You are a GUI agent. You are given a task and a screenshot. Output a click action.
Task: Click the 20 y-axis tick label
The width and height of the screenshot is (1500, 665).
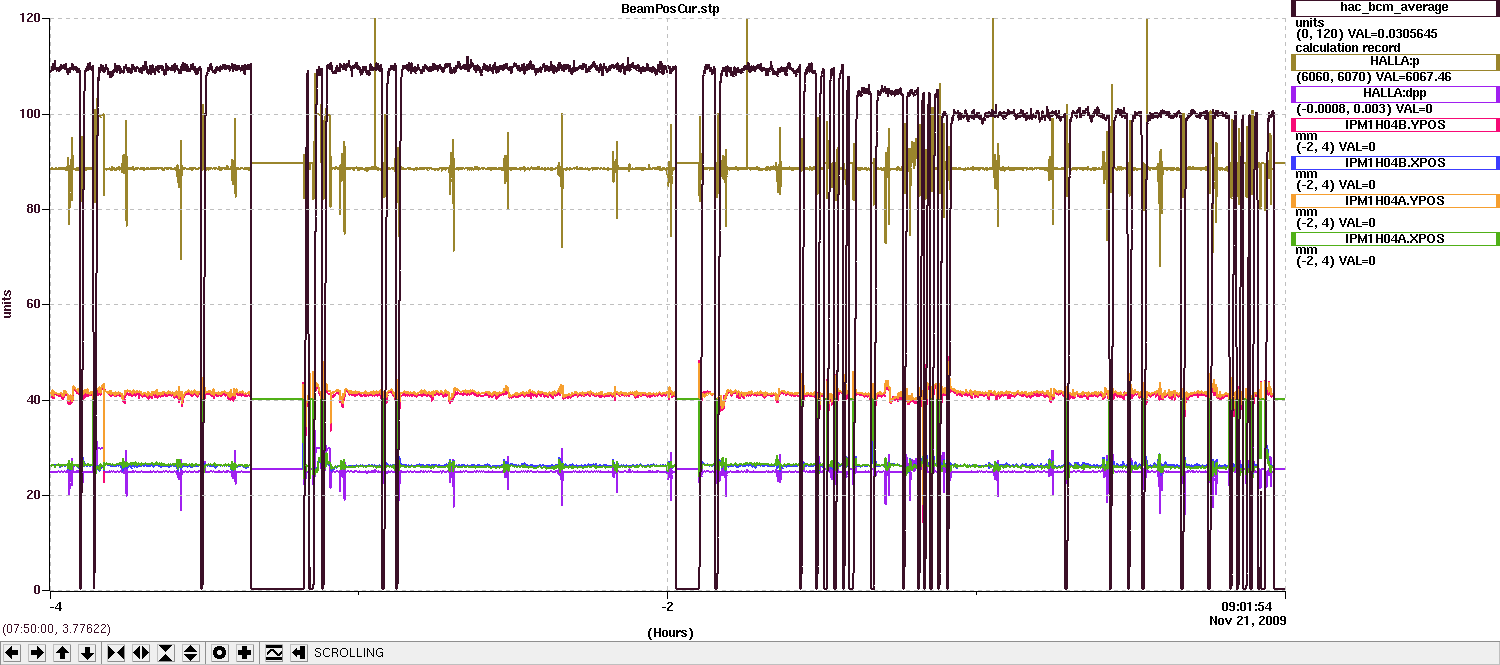(33, 495)
